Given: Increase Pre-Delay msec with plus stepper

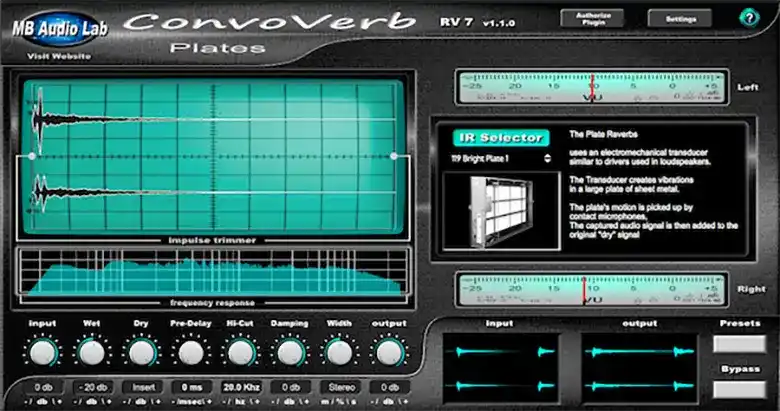Looking at the screenshot, I should (209, 401).
